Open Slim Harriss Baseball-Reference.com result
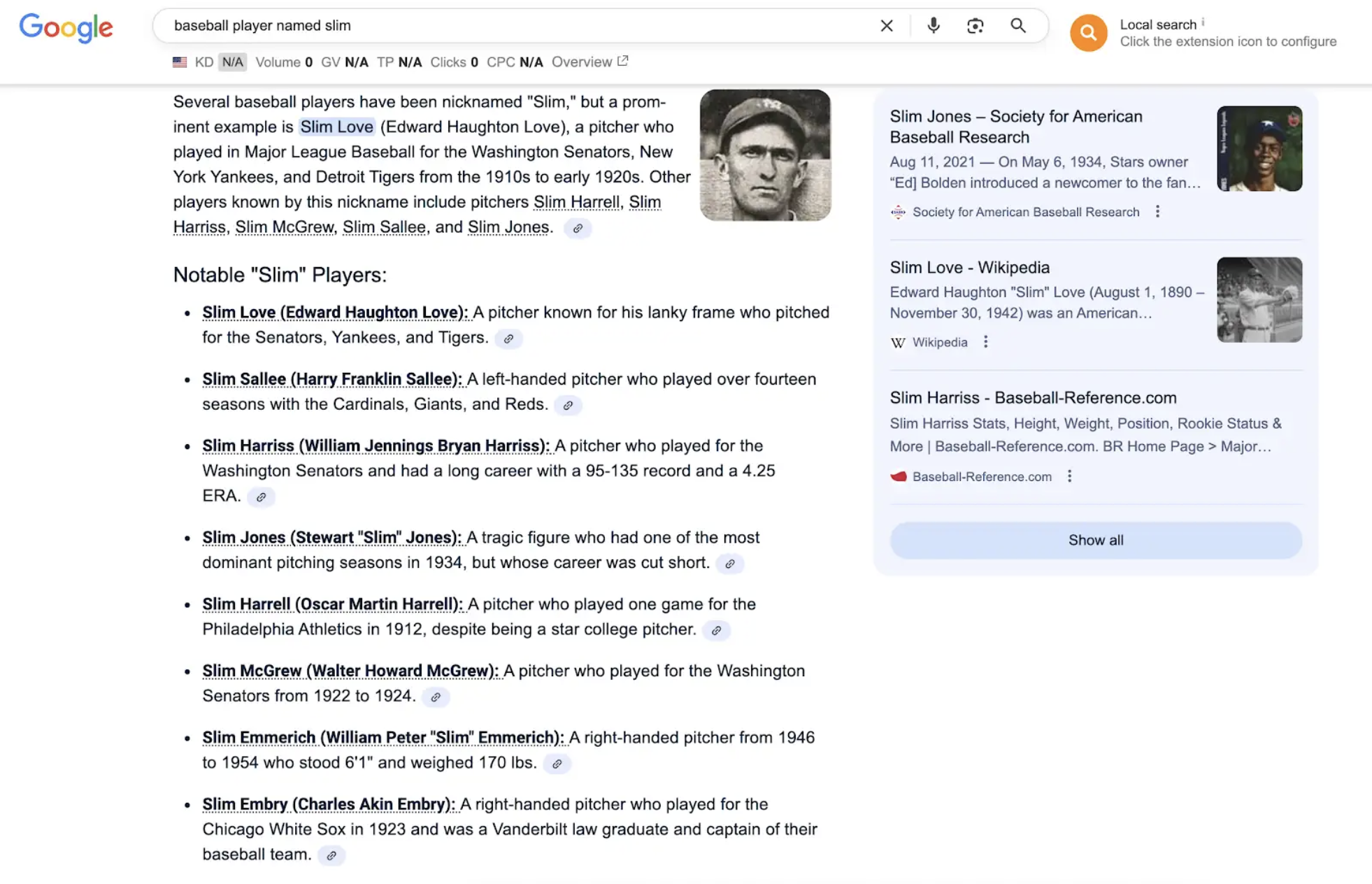 point(1033,397)
